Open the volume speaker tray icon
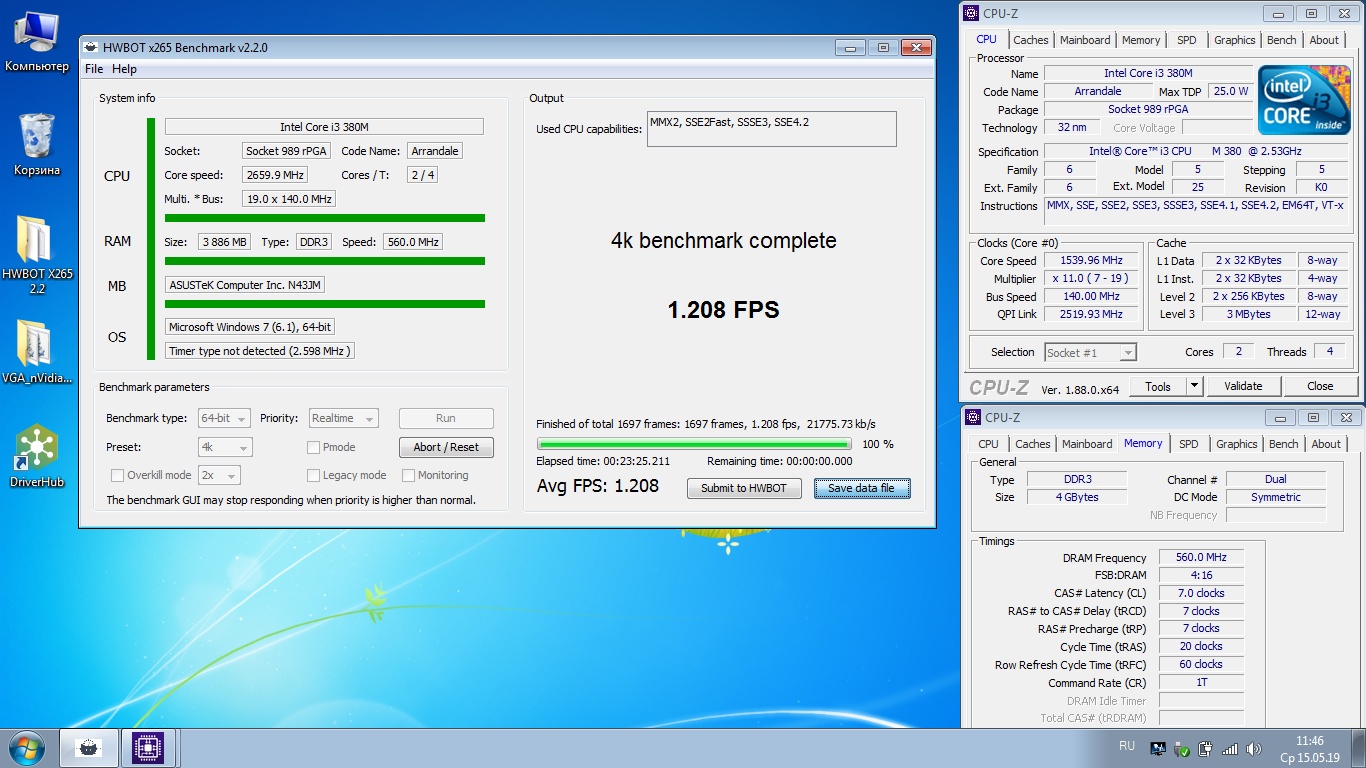1366x768 pixels. pyautogui.click(x=1254, y=748)
